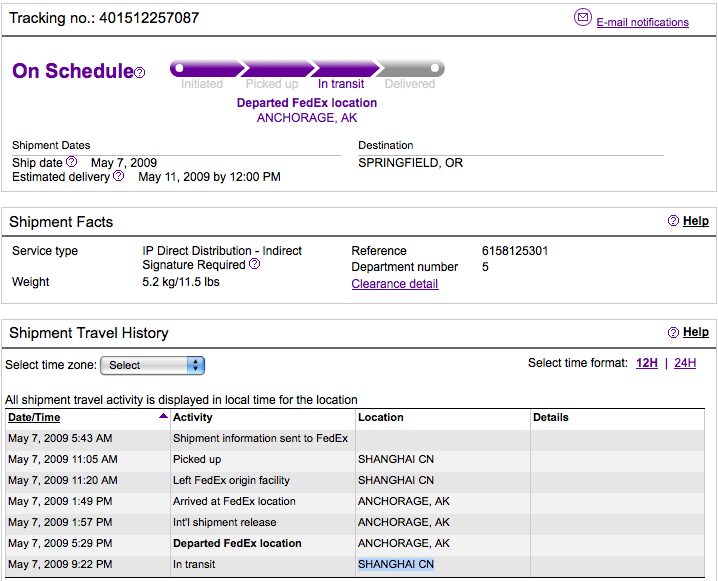718x581 pixels.
Task: Open the E-mail notifications link
Action: point(642,22)
